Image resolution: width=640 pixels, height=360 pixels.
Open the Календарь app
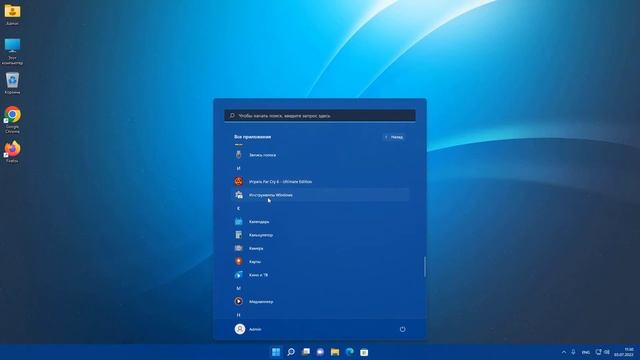(320, 221)
